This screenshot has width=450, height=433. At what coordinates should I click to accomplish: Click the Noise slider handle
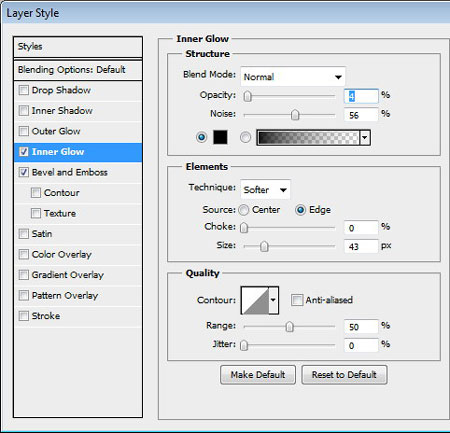(x=295, y=115)
